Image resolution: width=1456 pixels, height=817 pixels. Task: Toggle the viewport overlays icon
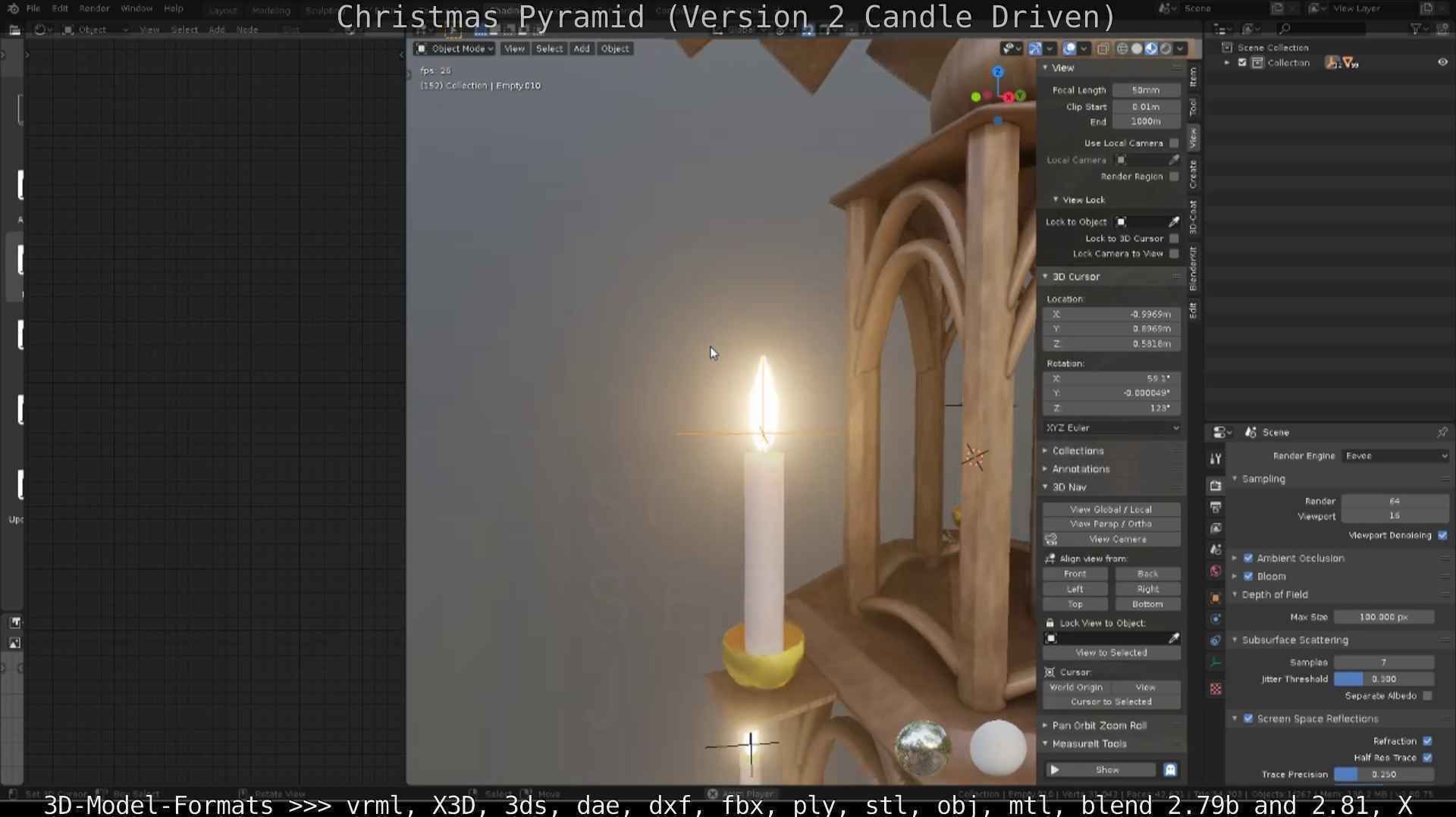coord(1069,49)
